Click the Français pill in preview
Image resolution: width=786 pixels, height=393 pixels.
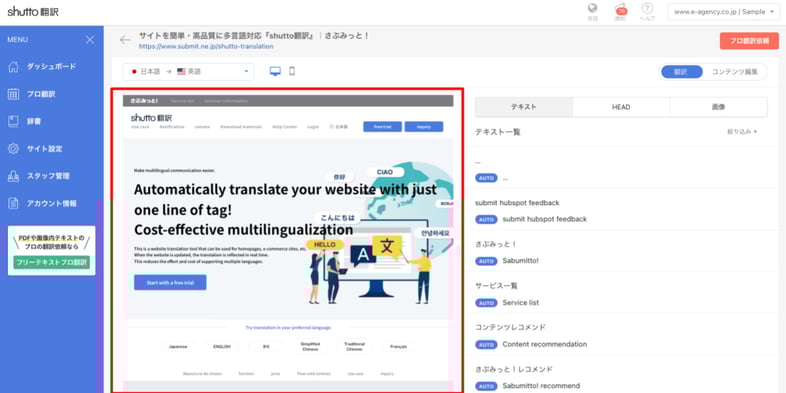(x=399, y=346)
